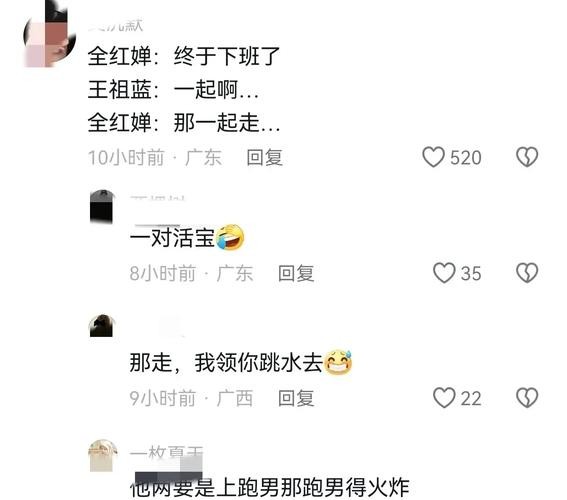This screenshot has height=500, width=567.
Task: Open username above 全红婵 comment
Action: click(116, 25)
